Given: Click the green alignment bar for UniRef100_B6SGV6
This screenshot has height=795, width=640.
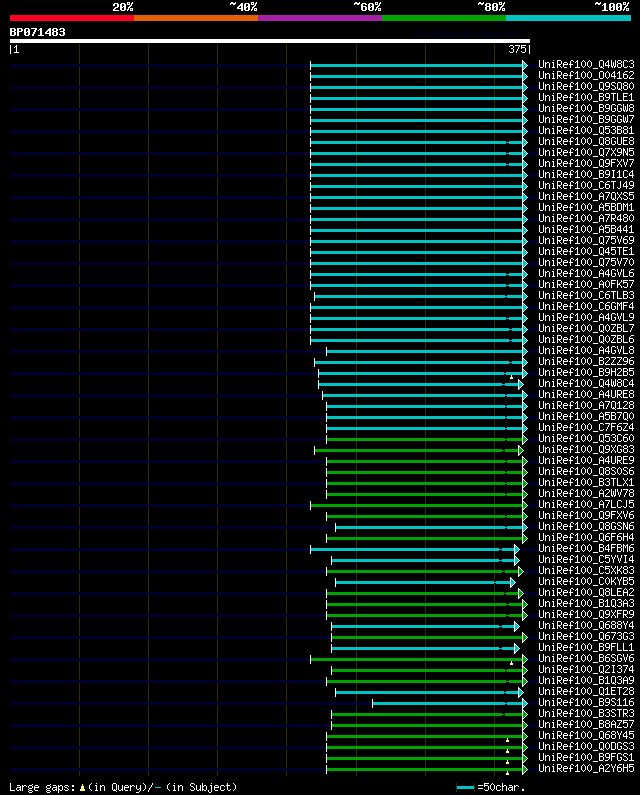Looking at the screenshot, I should tap(419, 659).
